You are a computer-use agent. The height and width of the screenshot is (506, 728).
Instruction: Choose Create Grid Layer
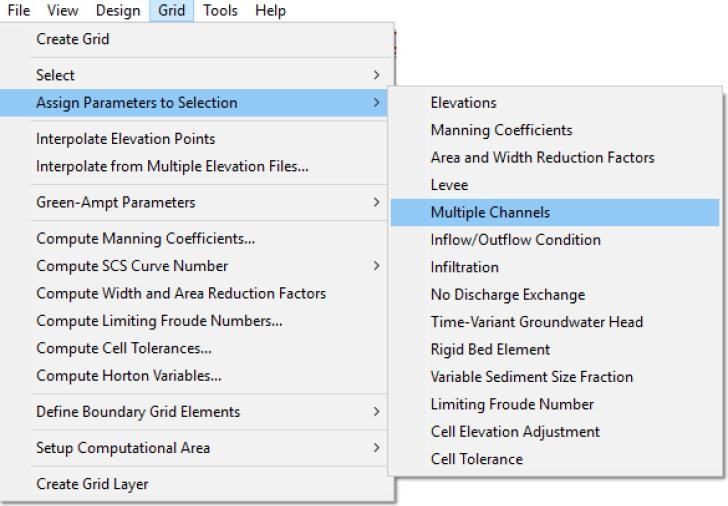tap(92, 484)
